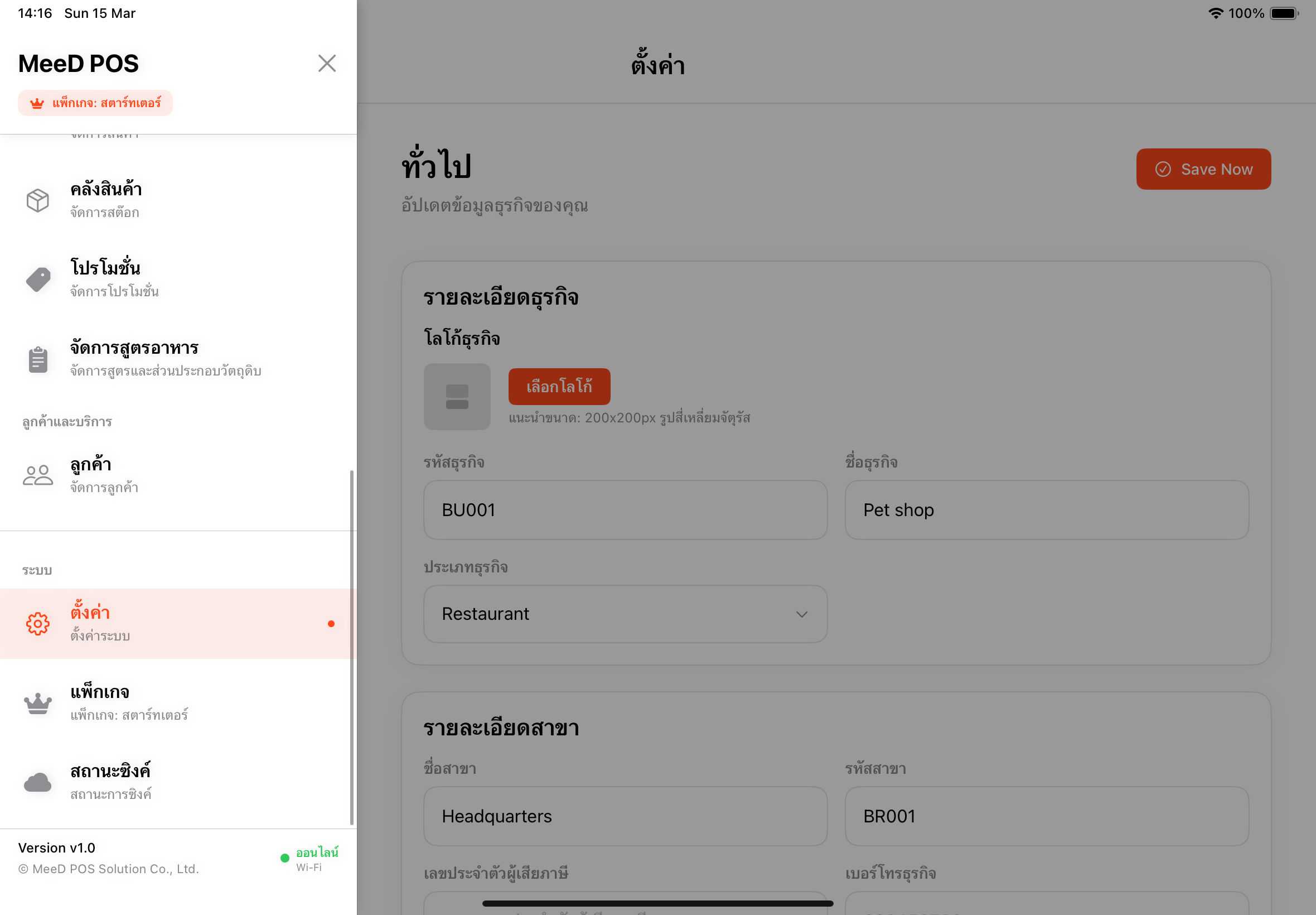1316x915 pixels.
Task: Click the จัดการสูตรอาหาร clipboard icon
Action: point(38,359)
